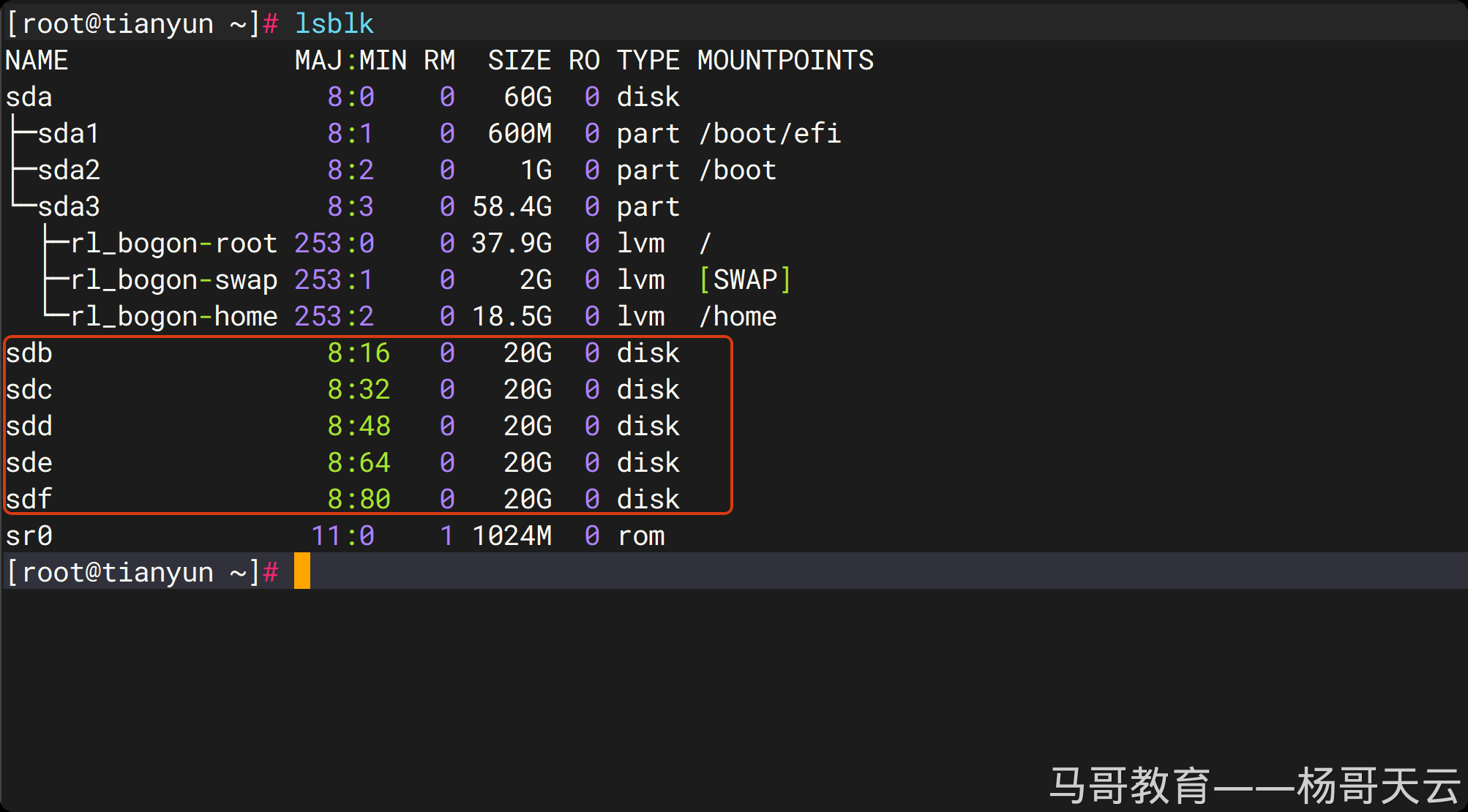
Task: Click the rl_bogon-root volume name
Action: coord(174,244)
